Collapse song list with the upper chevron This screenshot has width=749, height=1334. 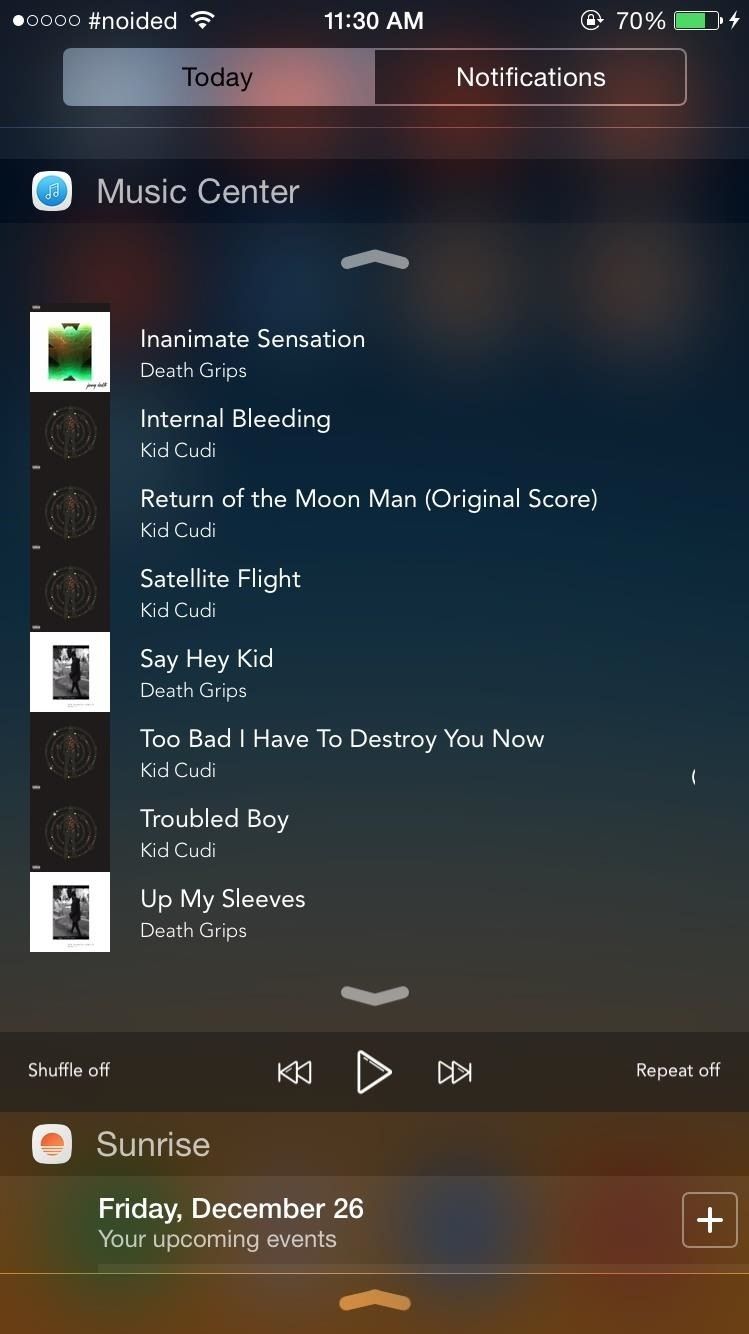[x=375, y=261]
